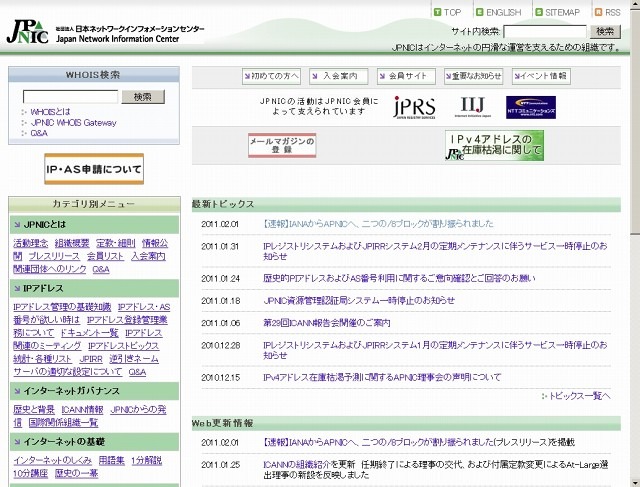The image size is (640, 487).
Task: Open the IPアドレス管理の基礎知識 link
Action: (x=62, y=307)
